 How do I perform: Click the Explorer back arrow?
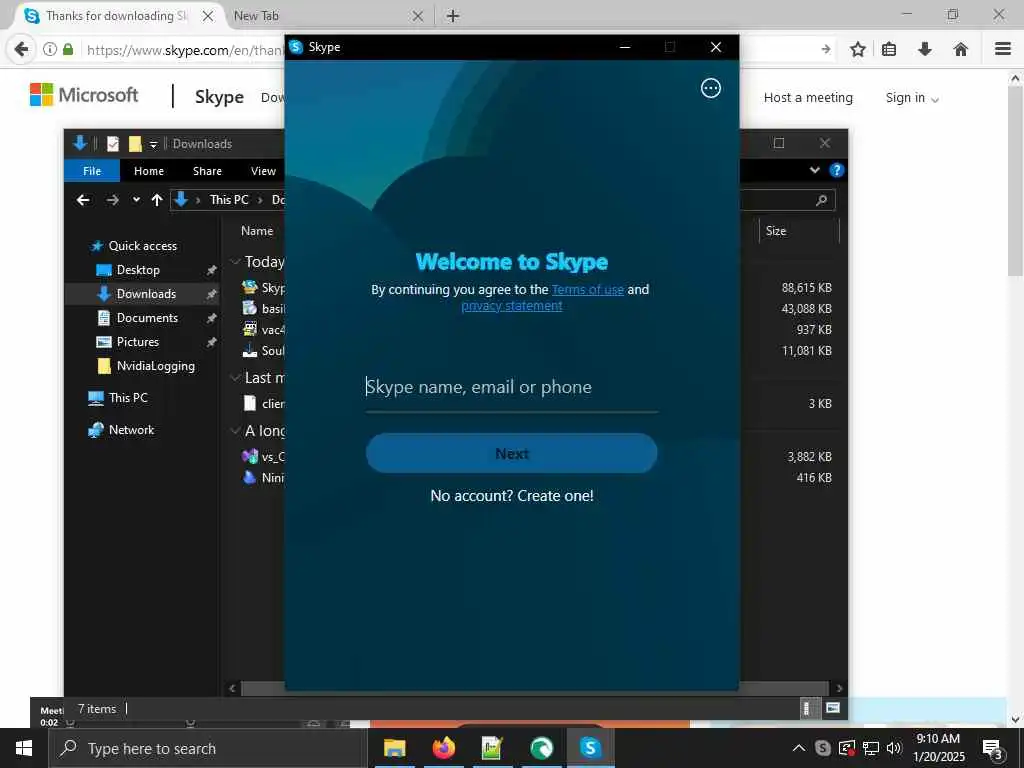tap(83, 200)
